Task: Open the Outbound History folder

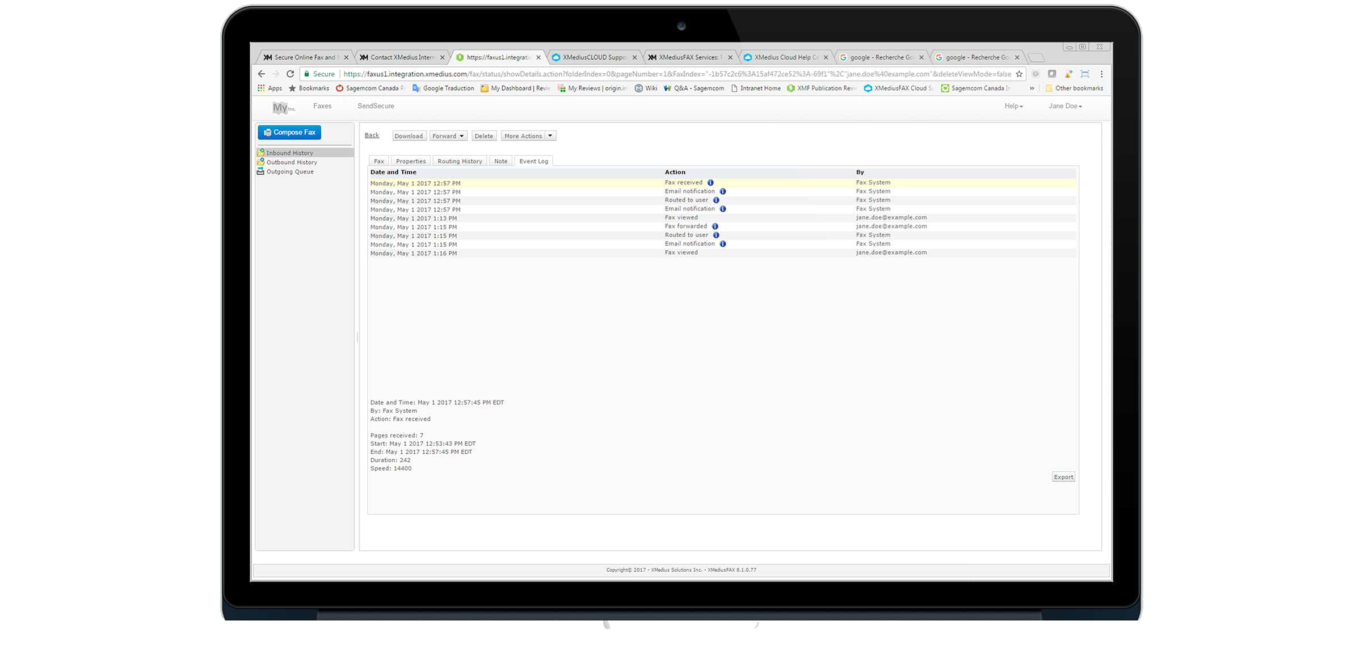Action: [x=291, y=162]
